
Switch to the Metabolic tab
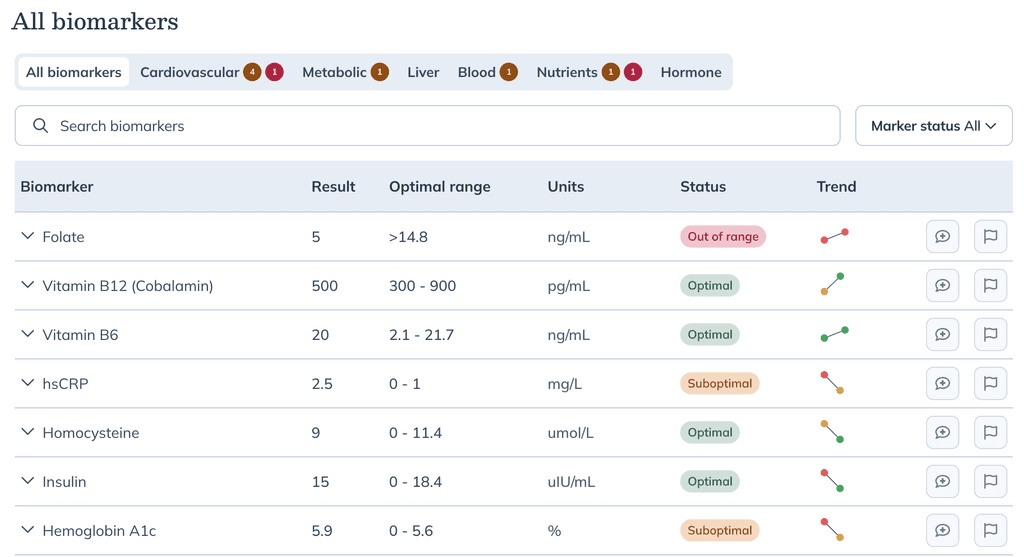pos(345,72)
